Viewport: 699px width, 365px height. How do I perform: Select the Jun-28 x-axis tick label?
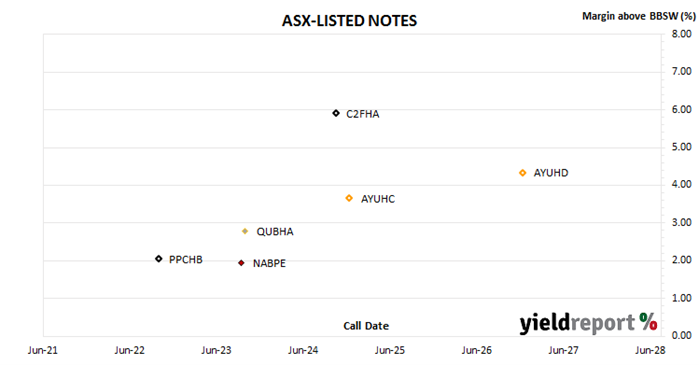[x=650, y=350]
